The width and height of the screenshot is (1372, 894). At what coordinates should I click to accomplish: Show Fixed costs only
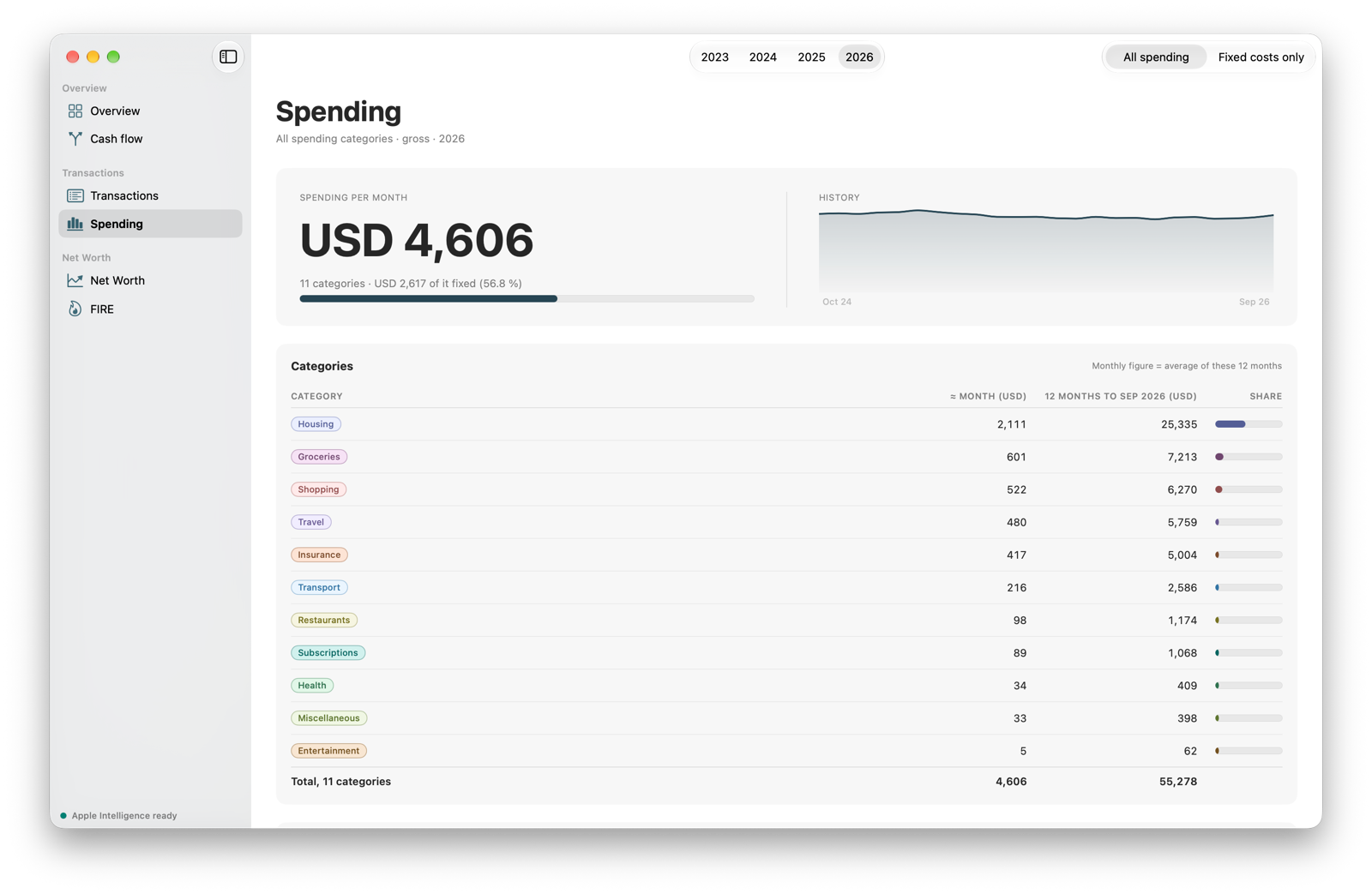coord(1261,57)
